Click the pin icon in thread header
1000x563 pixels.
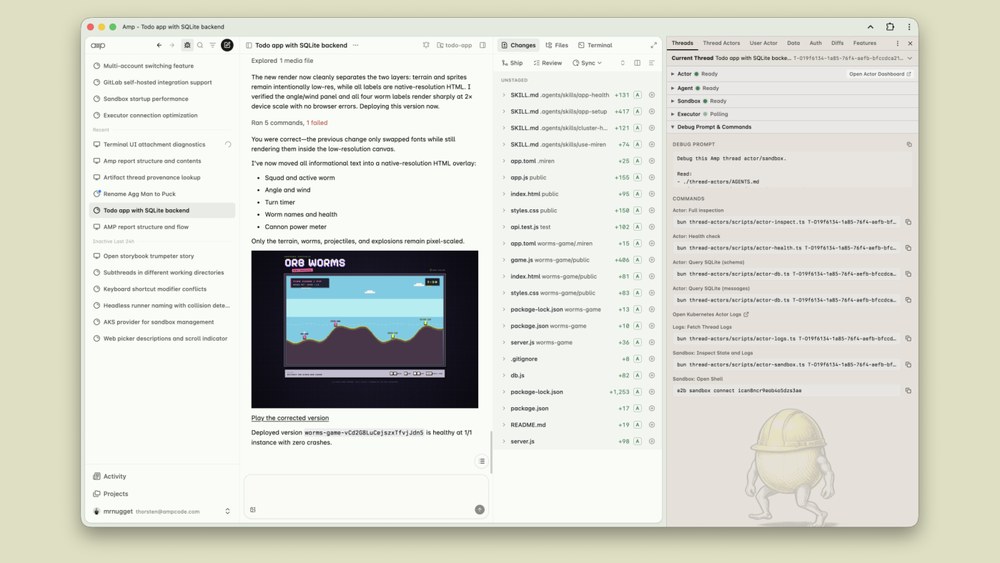426,45
